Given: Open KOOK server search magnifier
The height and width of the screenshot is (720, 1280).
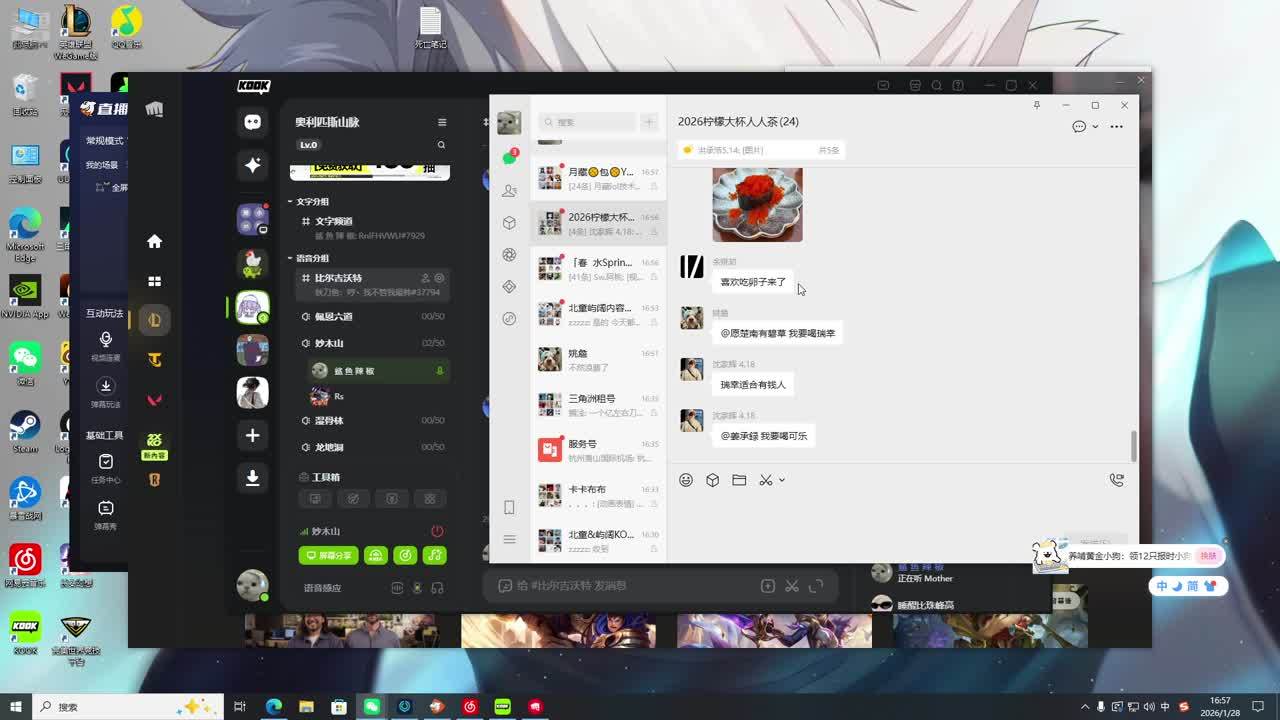Looking at the screenshot, I should pos(441,145).
